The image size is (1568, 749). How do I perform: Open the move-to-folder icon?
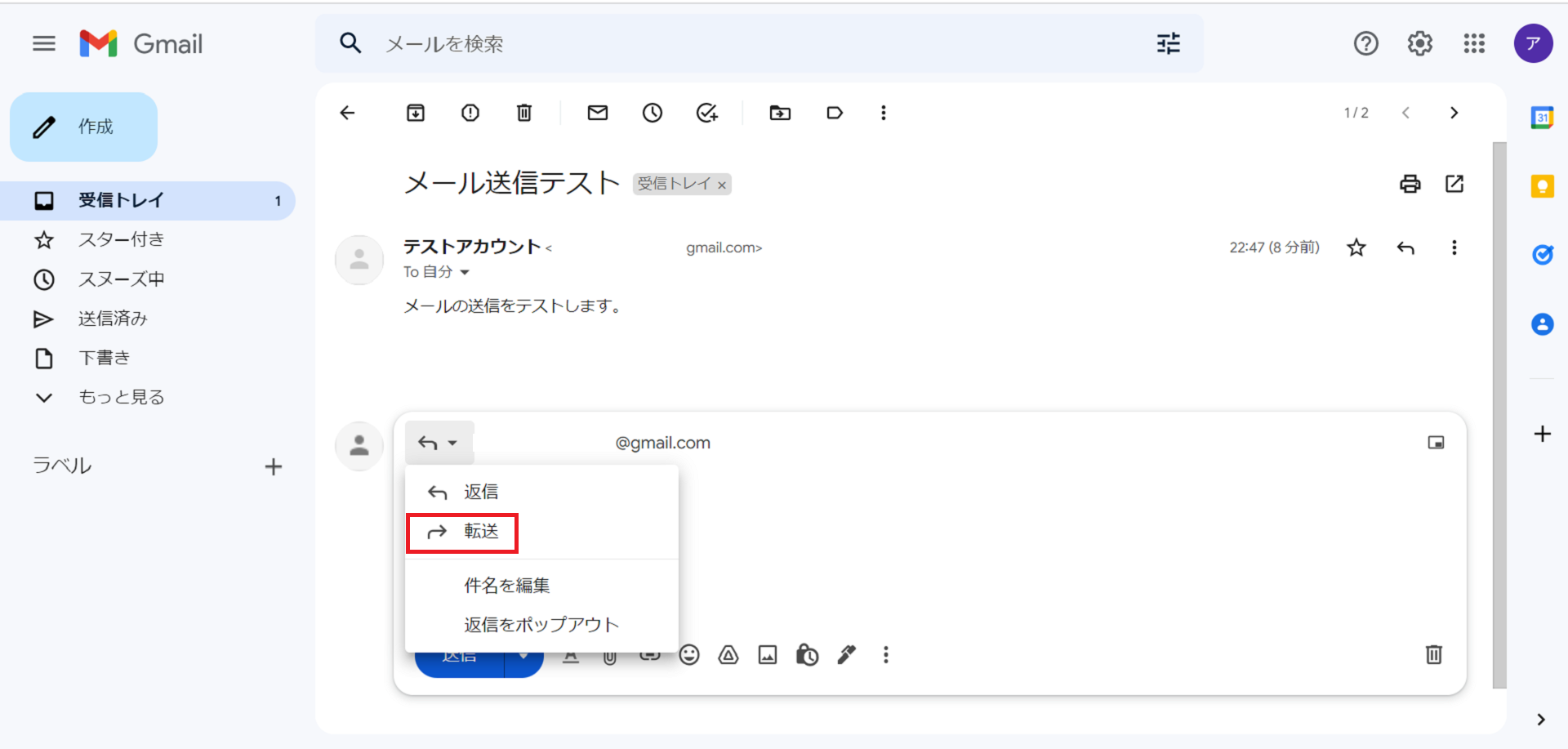(x=780, y=113)
